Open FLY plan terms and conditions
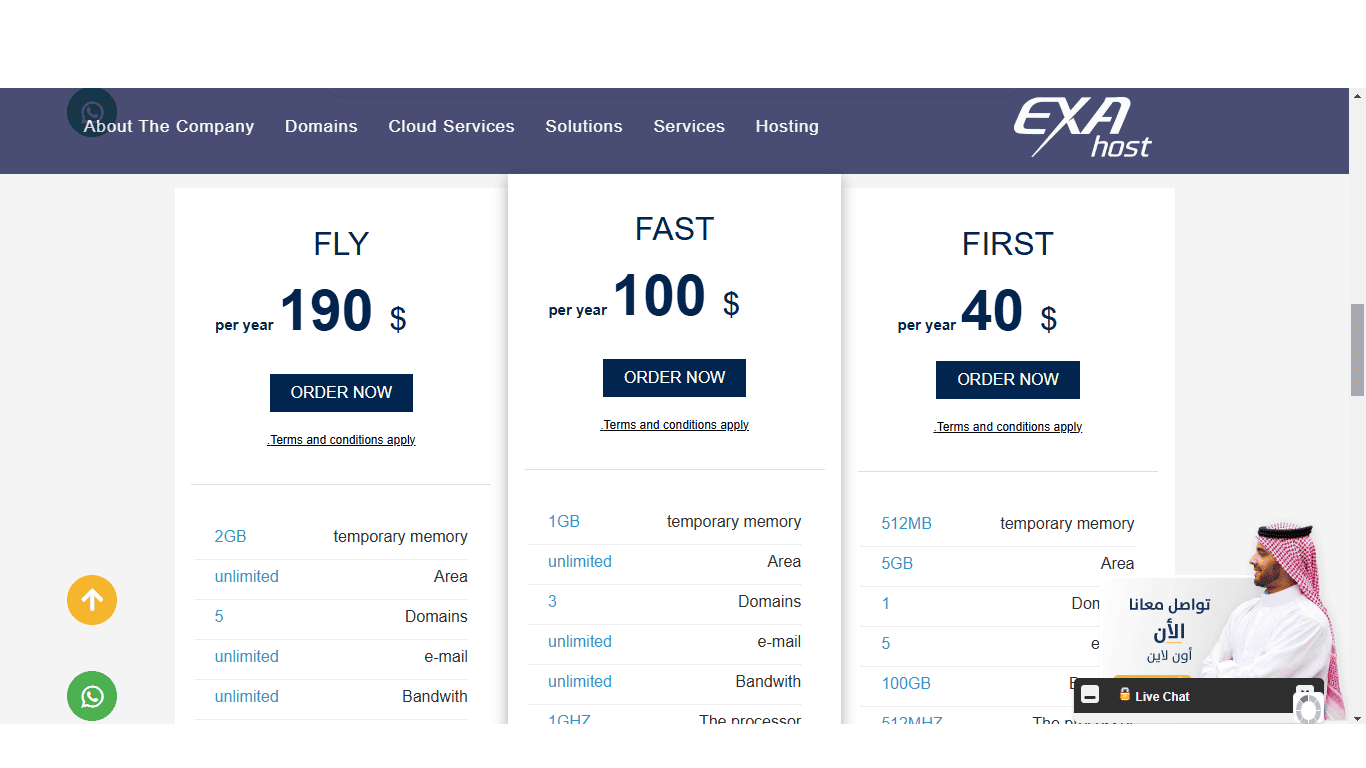 [341, 440]
